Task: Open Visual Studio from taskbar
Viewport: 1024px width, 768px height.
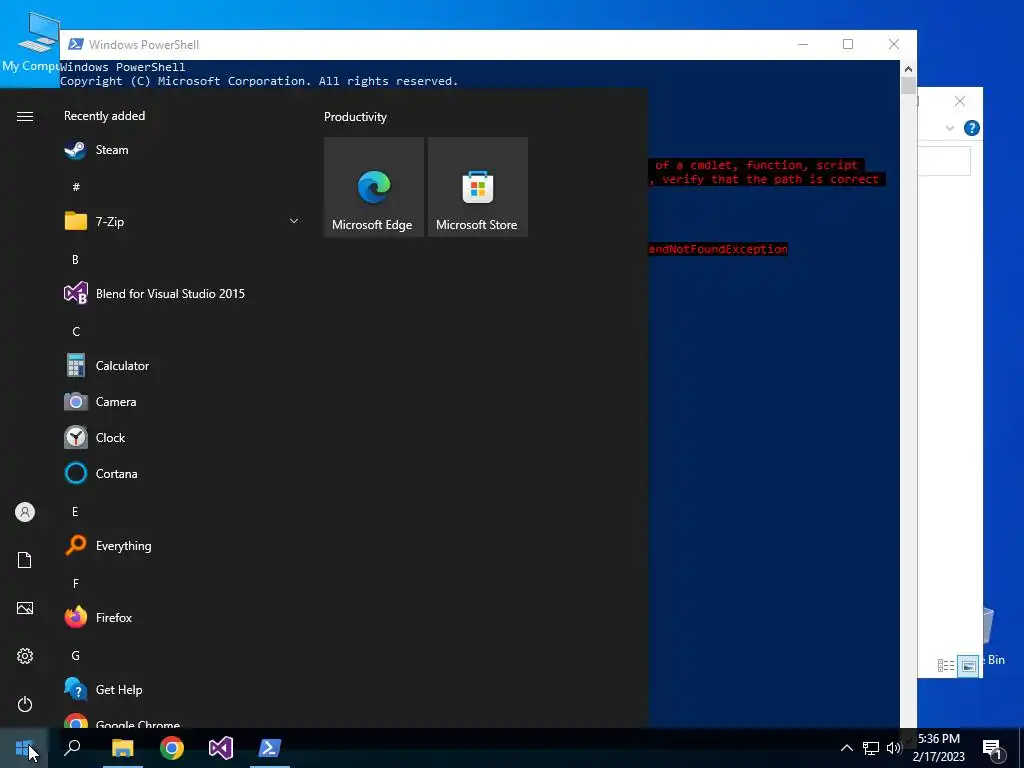Action: click(221, 748)
